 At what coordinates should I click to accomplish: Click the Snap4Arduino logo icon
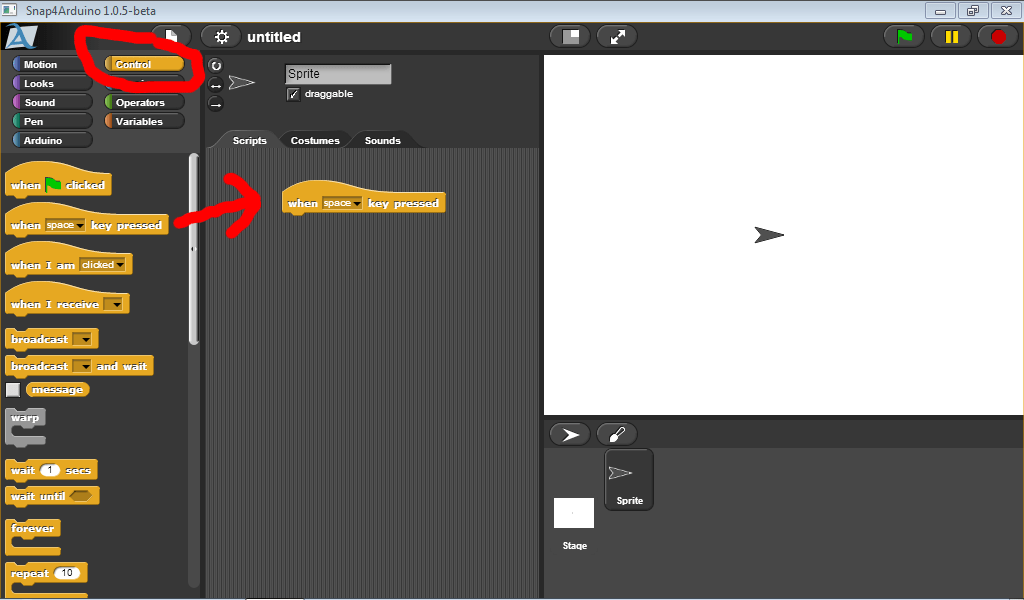point(22,37)
